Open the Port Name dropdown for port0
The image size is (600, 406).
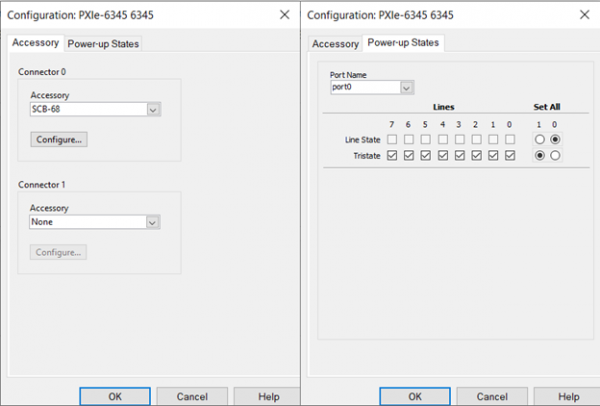coord(372,87)
